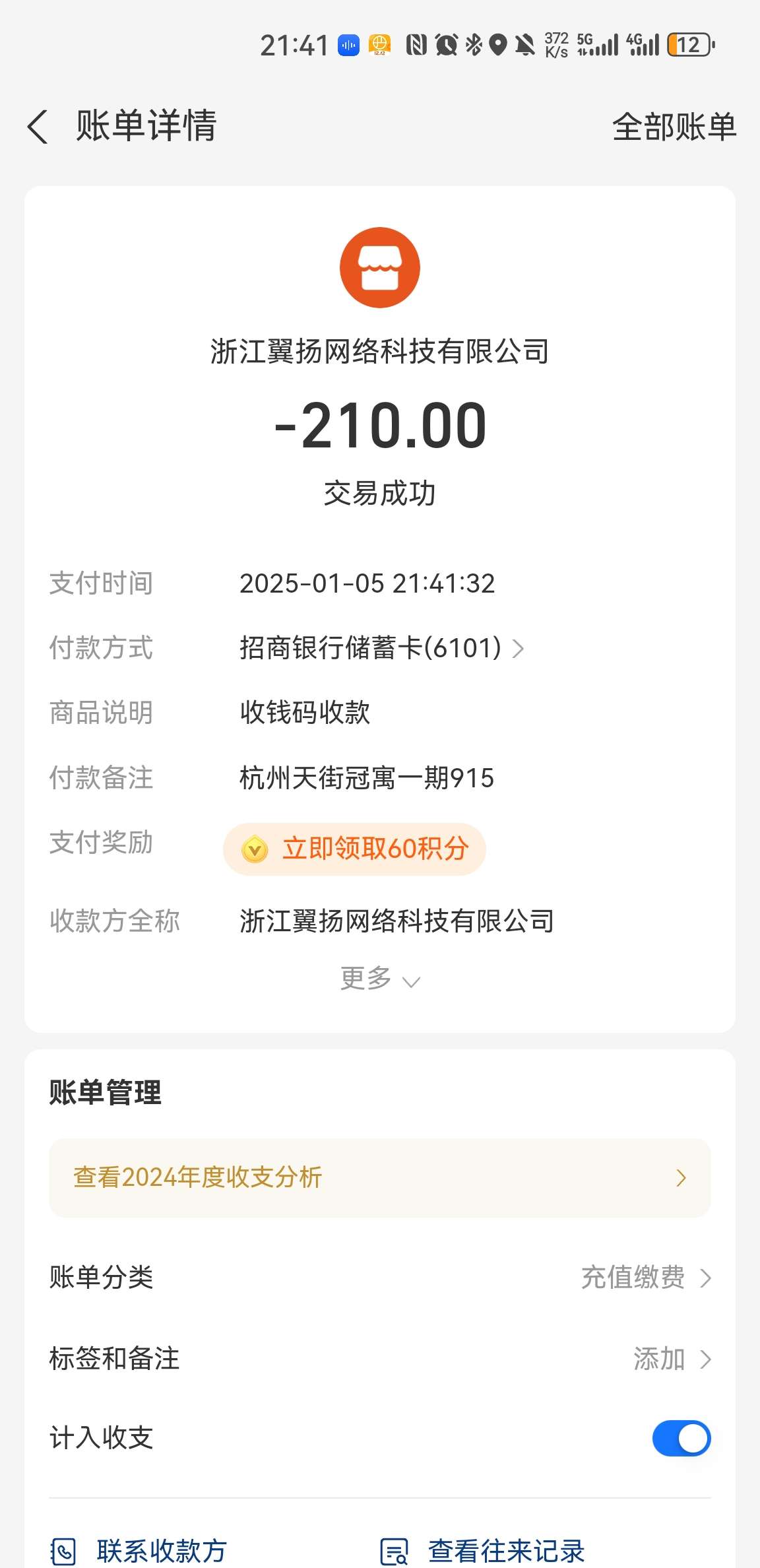Tap the merchant name 浙江翼扬网络科技有限公司 under icon
Screen dimensions: 760x1568
point(379,351)
